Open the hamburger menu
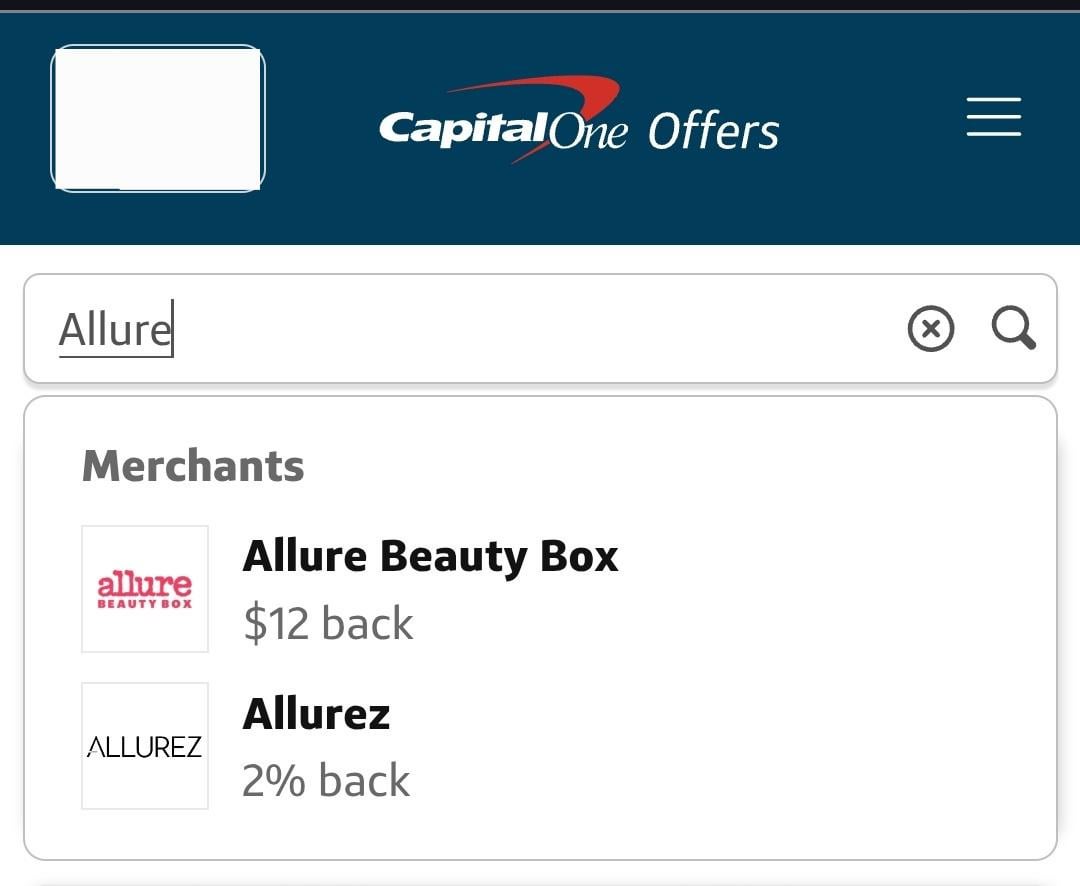 tap(993, 117)
